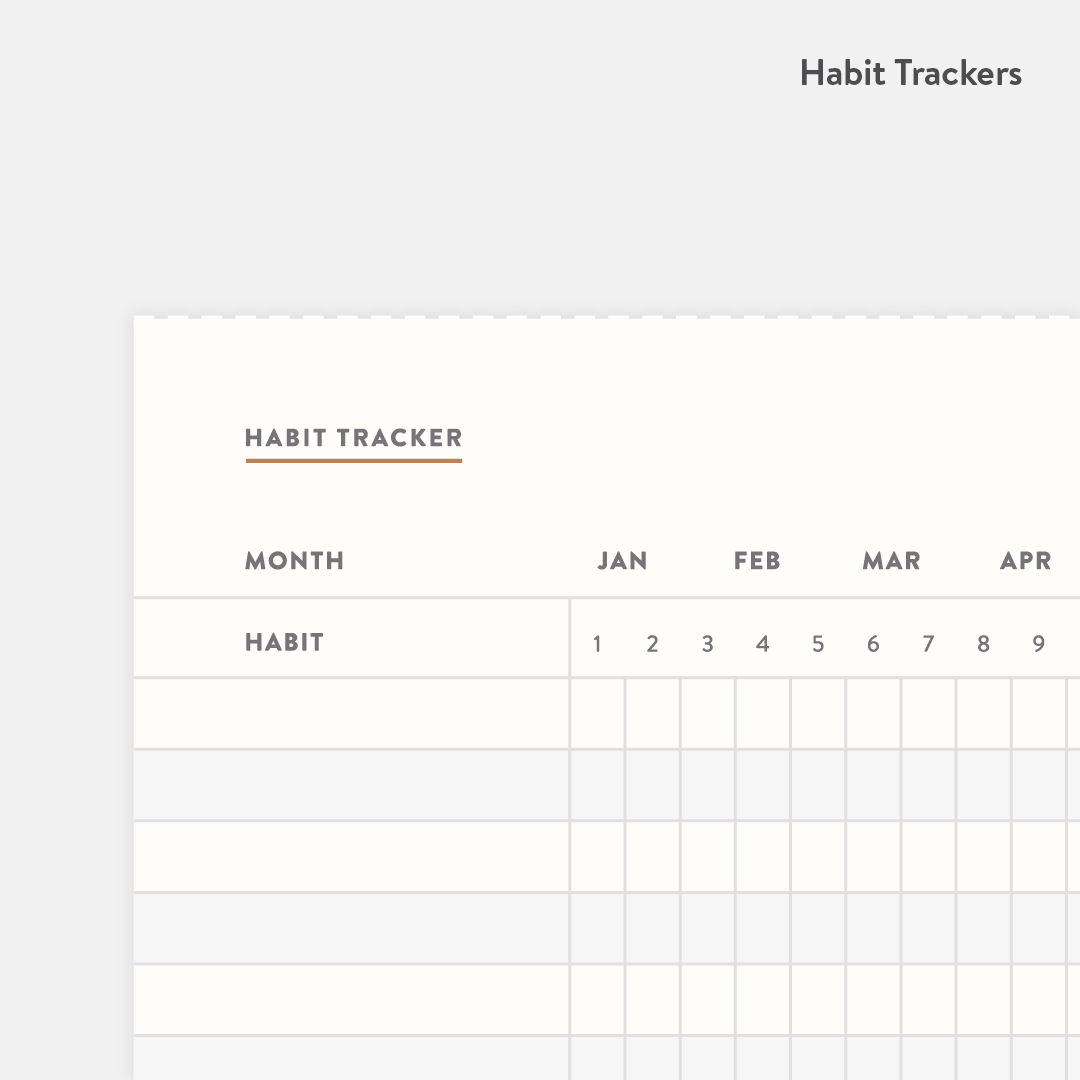Click the "Habit Trackers" page title
This screenshot has width=1080, height=1080.
coord(910,74)
